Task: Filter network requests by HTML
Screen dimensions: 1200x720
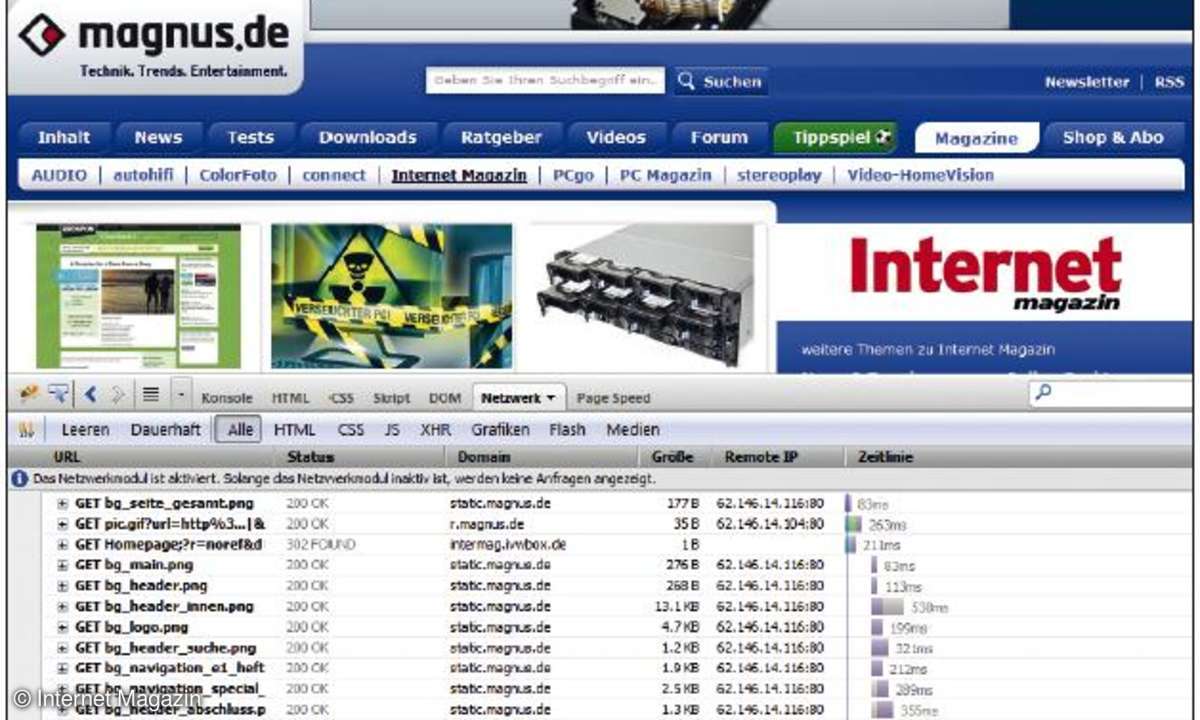Action: [x=294, y=430]
